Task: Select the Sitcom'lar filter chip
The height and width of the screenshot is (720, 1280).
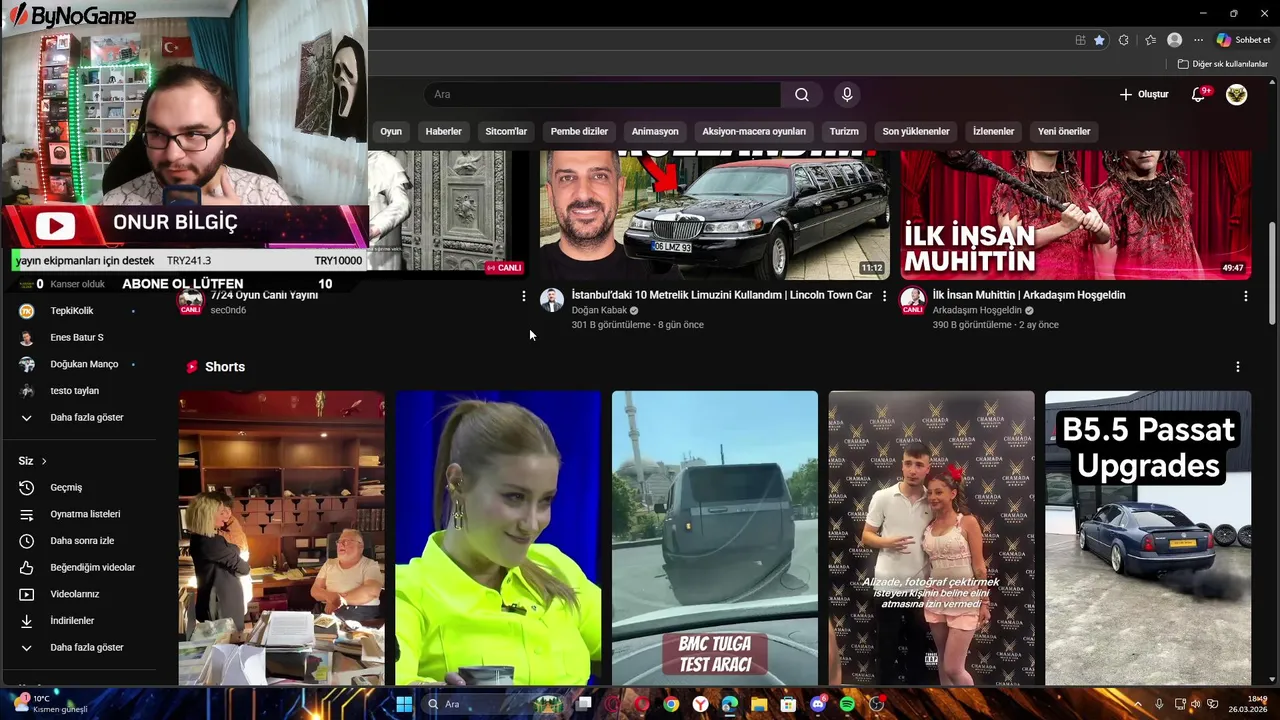Action: pos(506,131)
